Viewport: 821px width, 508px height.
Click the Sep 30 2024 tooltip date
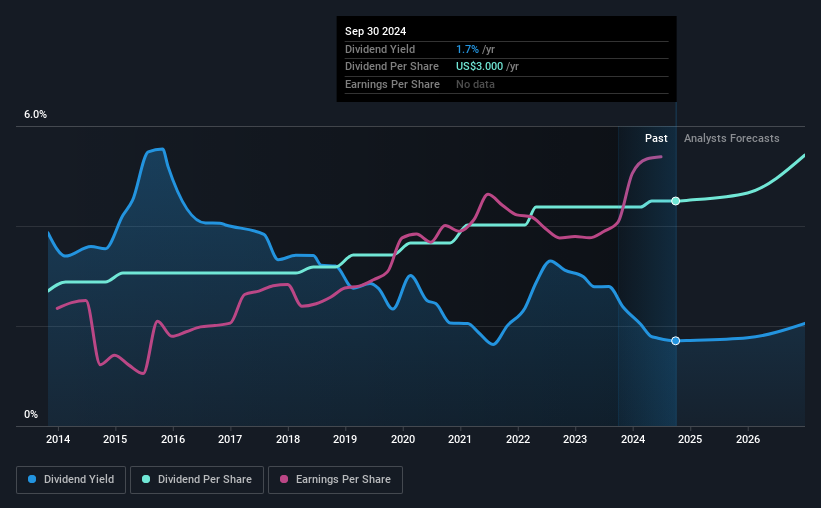(375, 31)
